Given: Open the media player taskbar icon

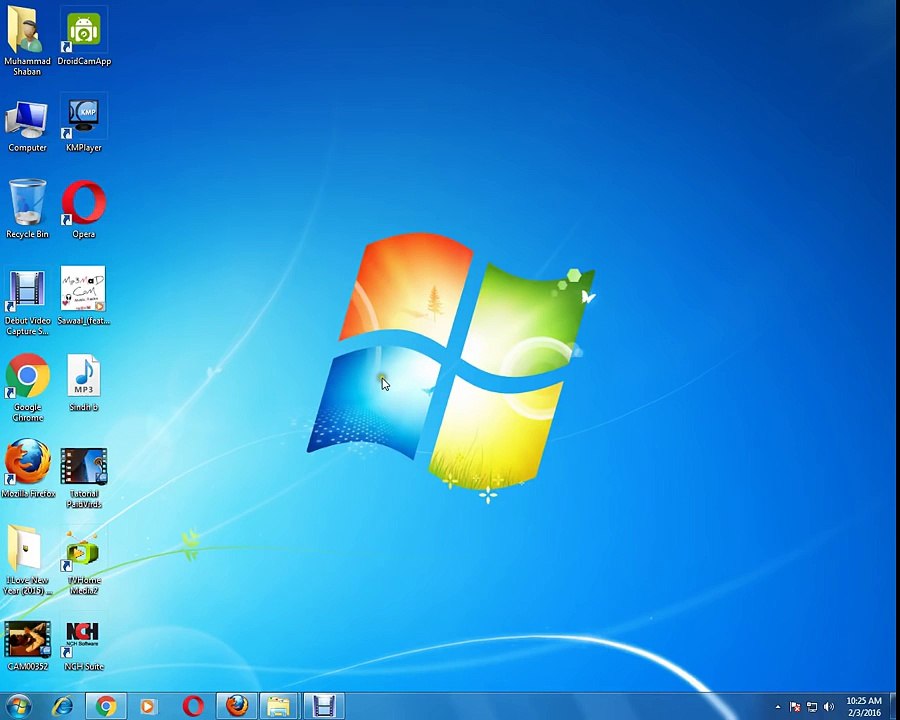Looking at the screenshot, I should click(x=148, y=706).
